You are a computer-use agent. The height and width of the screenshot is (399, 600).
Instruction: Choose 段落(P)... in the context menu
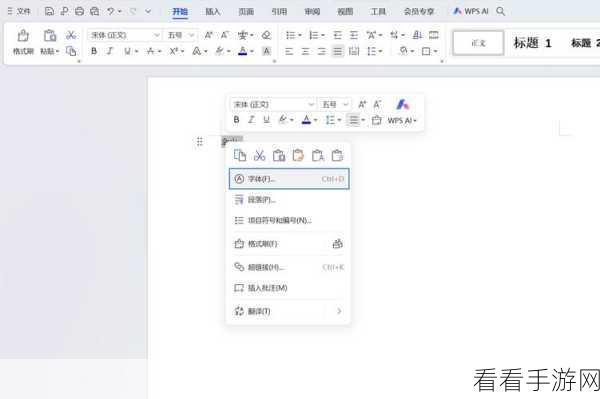(x=289, y=199)
